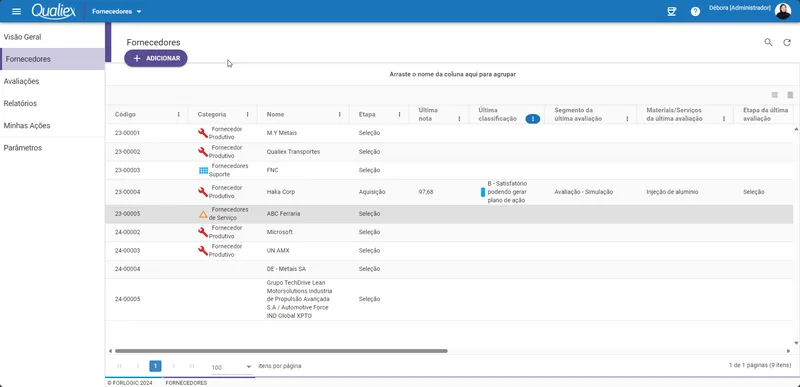Go to first page of results

tap(120, 366)
